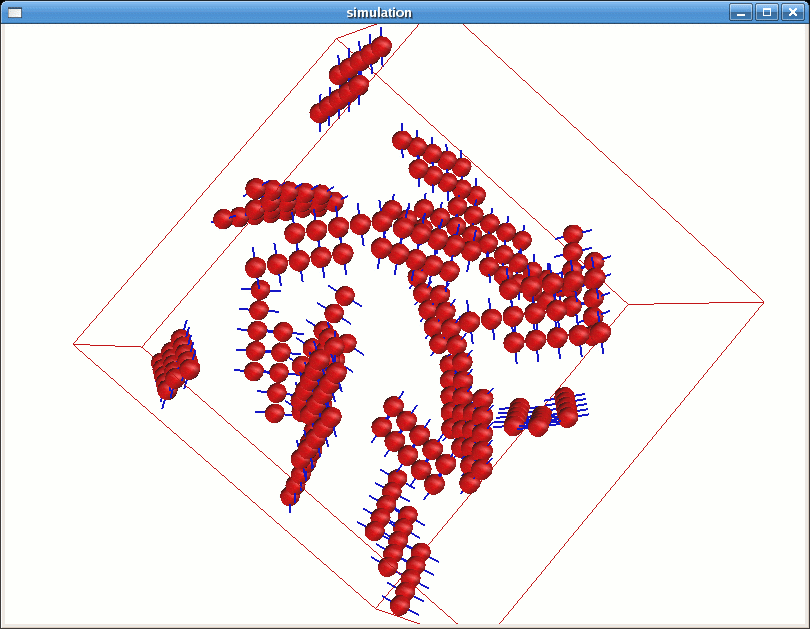Pick the bottommost sphere in the lower chain
The image size is (810, 629).
(400, 605)
